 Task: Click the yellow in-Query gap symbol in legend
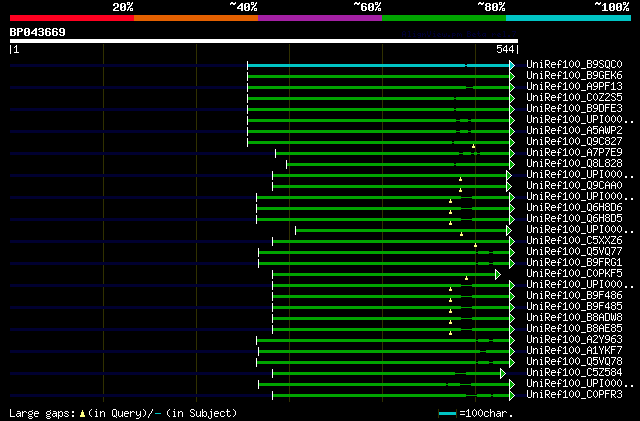[x=82, y=414]
